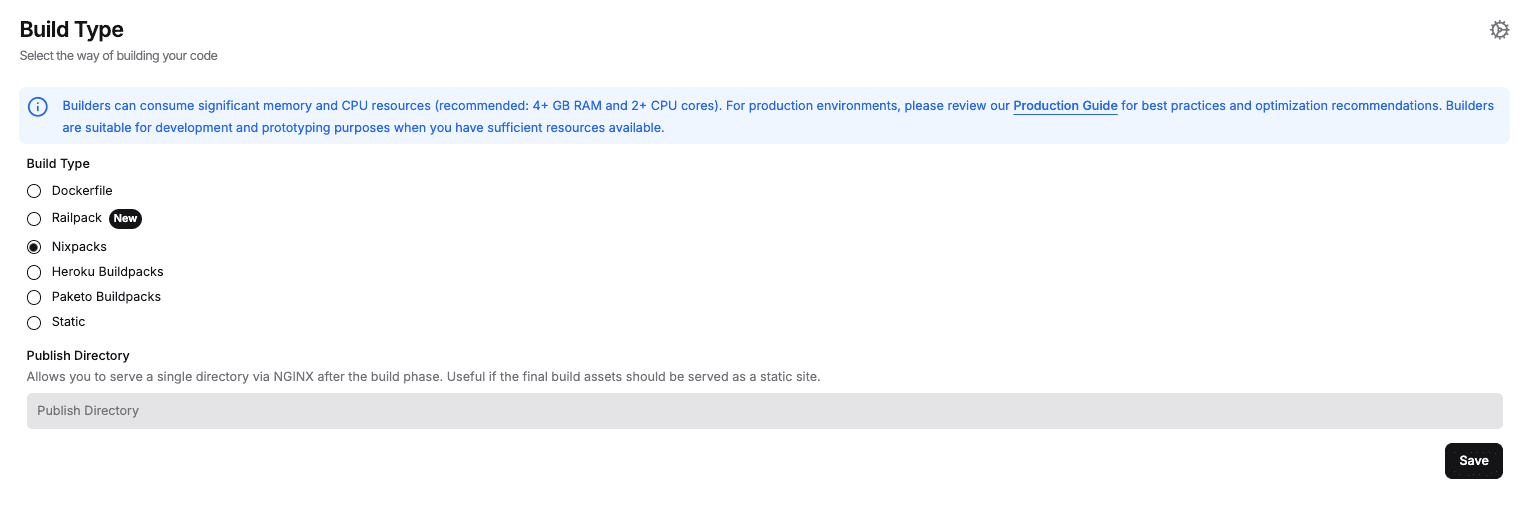Viewport: 1530px width, 505px height.
Task: Click the large Build Type page heading
Action: [x=72, y=30]
